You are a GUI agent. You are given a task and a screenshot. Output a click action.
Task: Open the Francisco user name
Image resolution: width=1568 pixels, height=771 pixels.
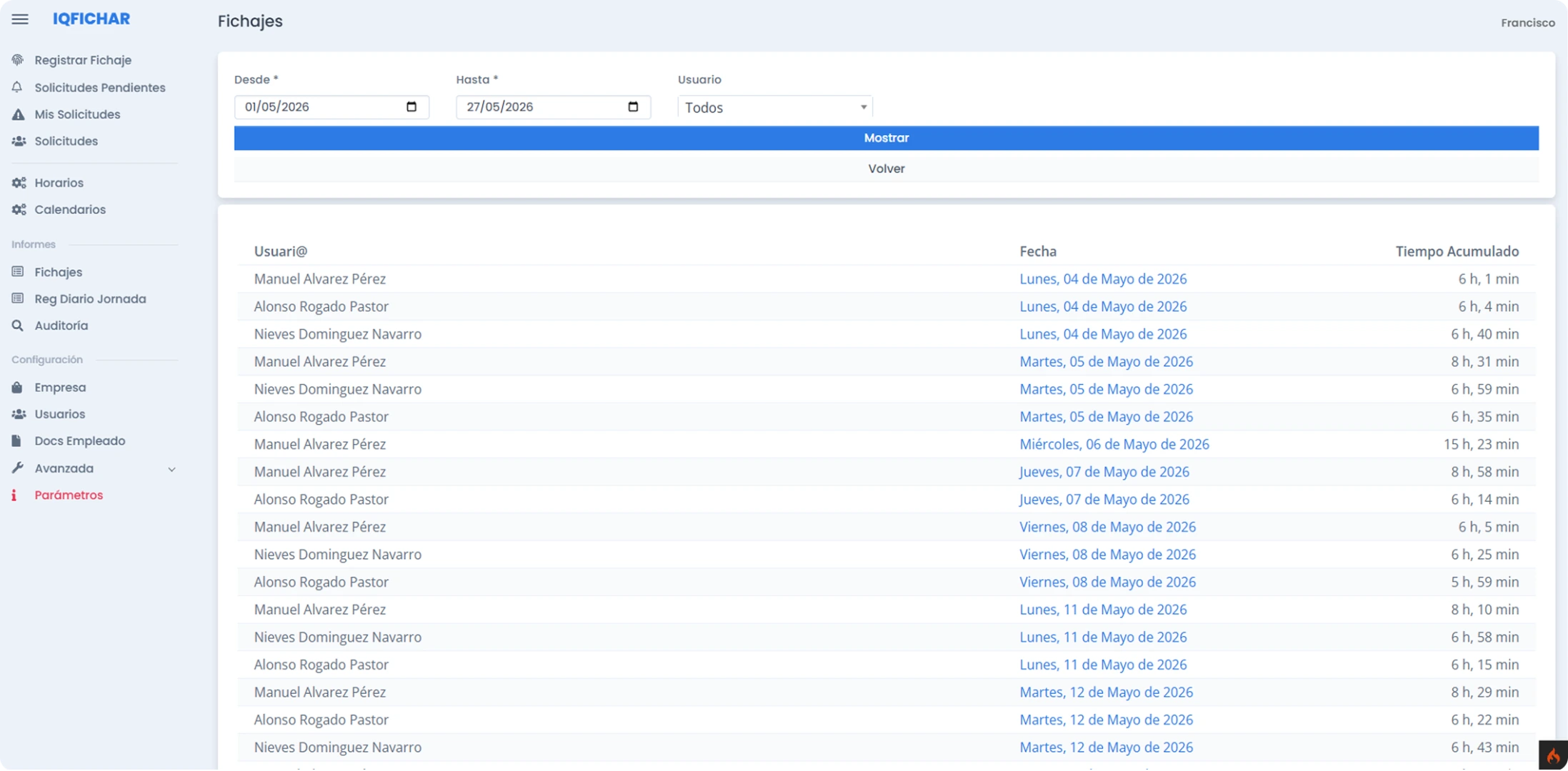(x=1527, y=23)
